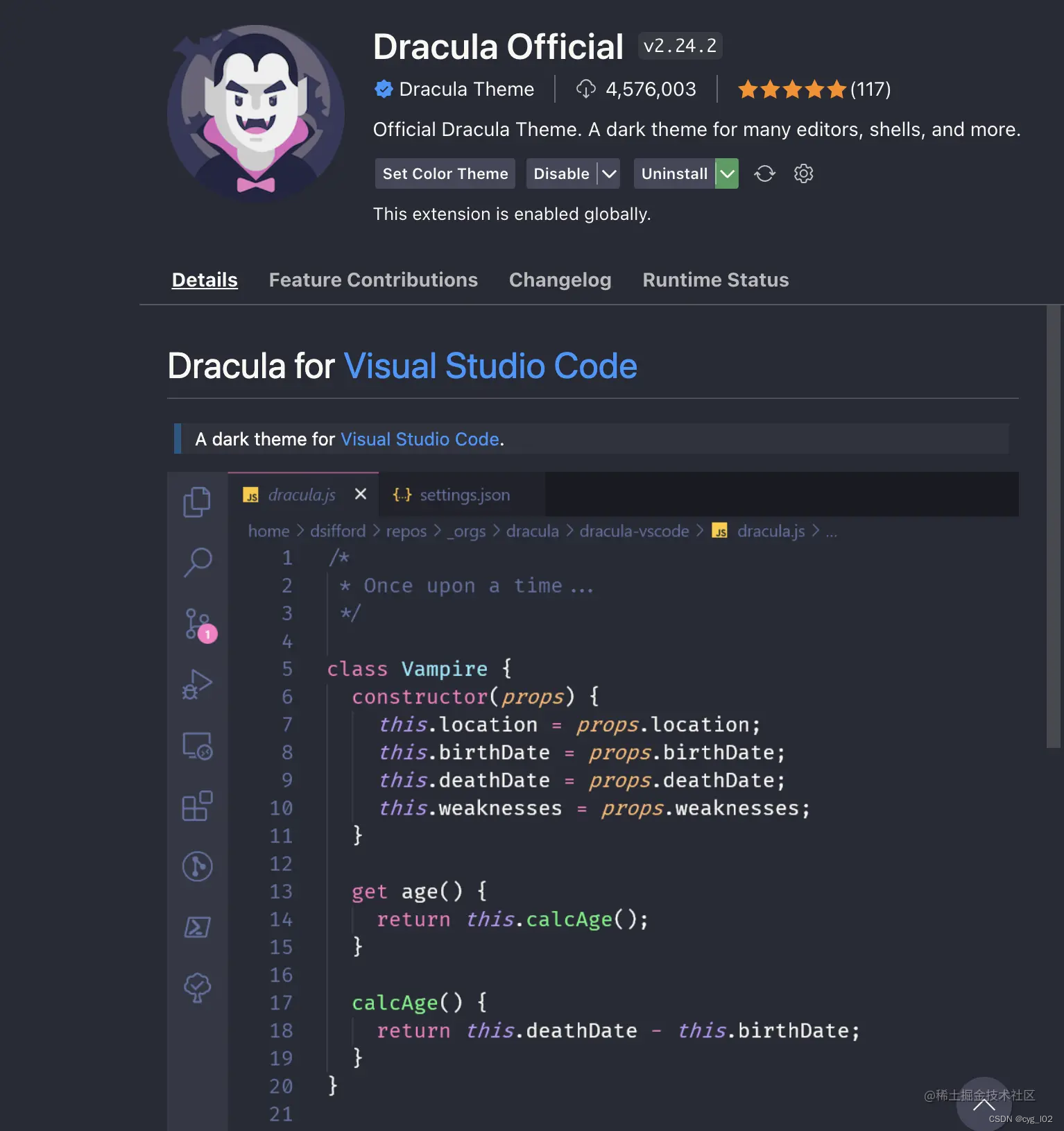1064x1131 pixels.
Task: Click the Extensions blocks icon in preview
Action: pos(197,806)
